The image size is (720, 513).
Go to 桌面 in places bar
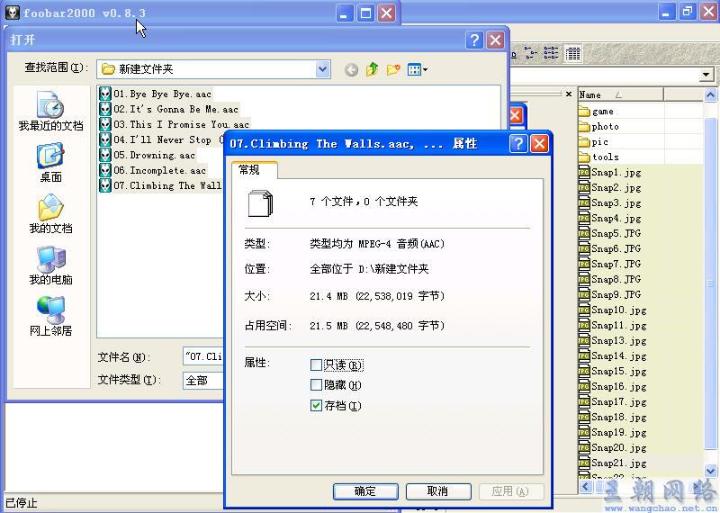[50, 163]
